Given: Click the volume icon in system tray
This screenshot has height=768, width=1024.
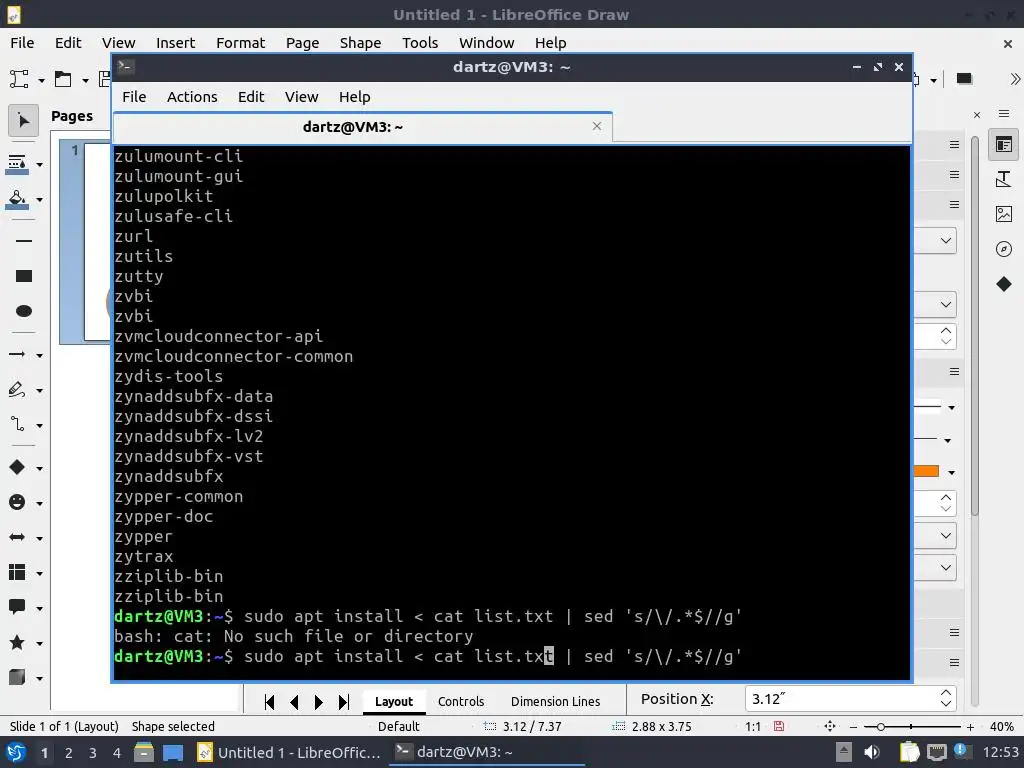Looking at the screenshot, I should [872, 752].
